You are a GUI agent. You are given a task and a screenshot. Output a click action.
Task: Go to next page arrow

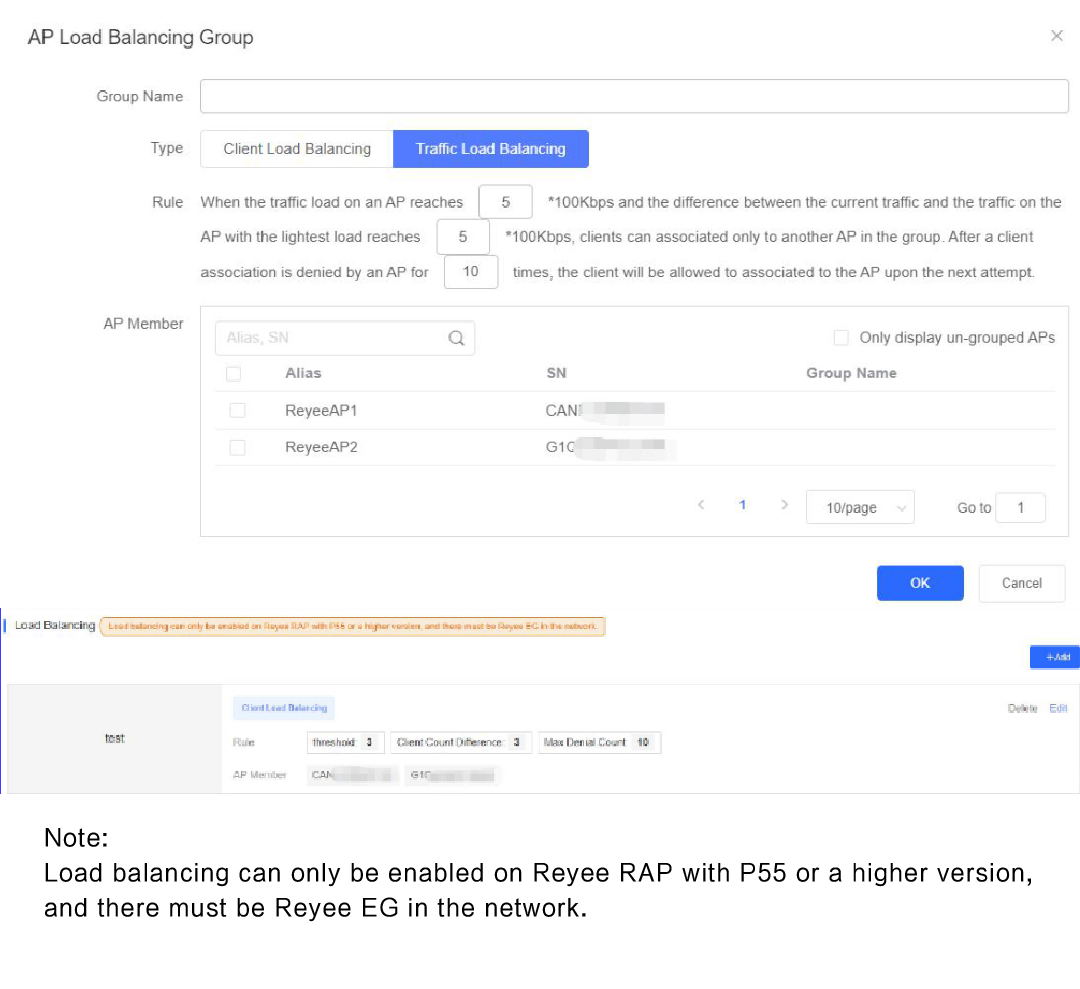tap(784, 505)
